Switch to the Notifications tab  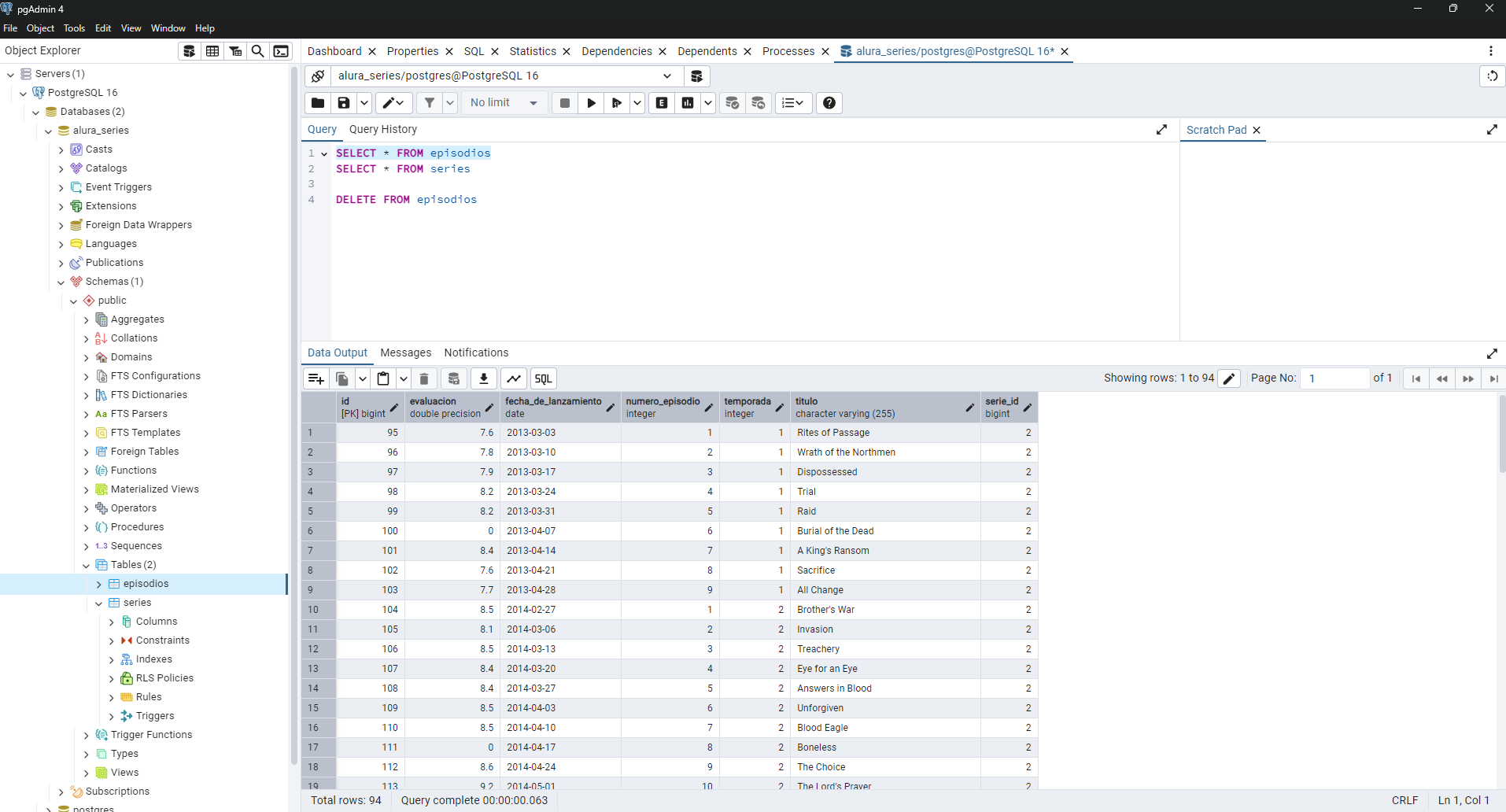click(x=476, y=353)
